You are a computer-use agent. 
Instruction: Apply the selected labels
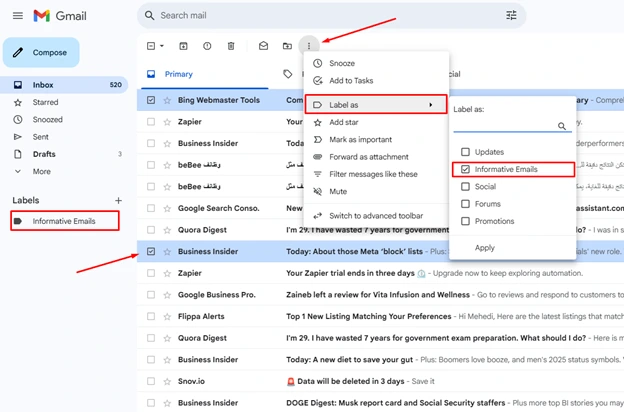point(485,248)
